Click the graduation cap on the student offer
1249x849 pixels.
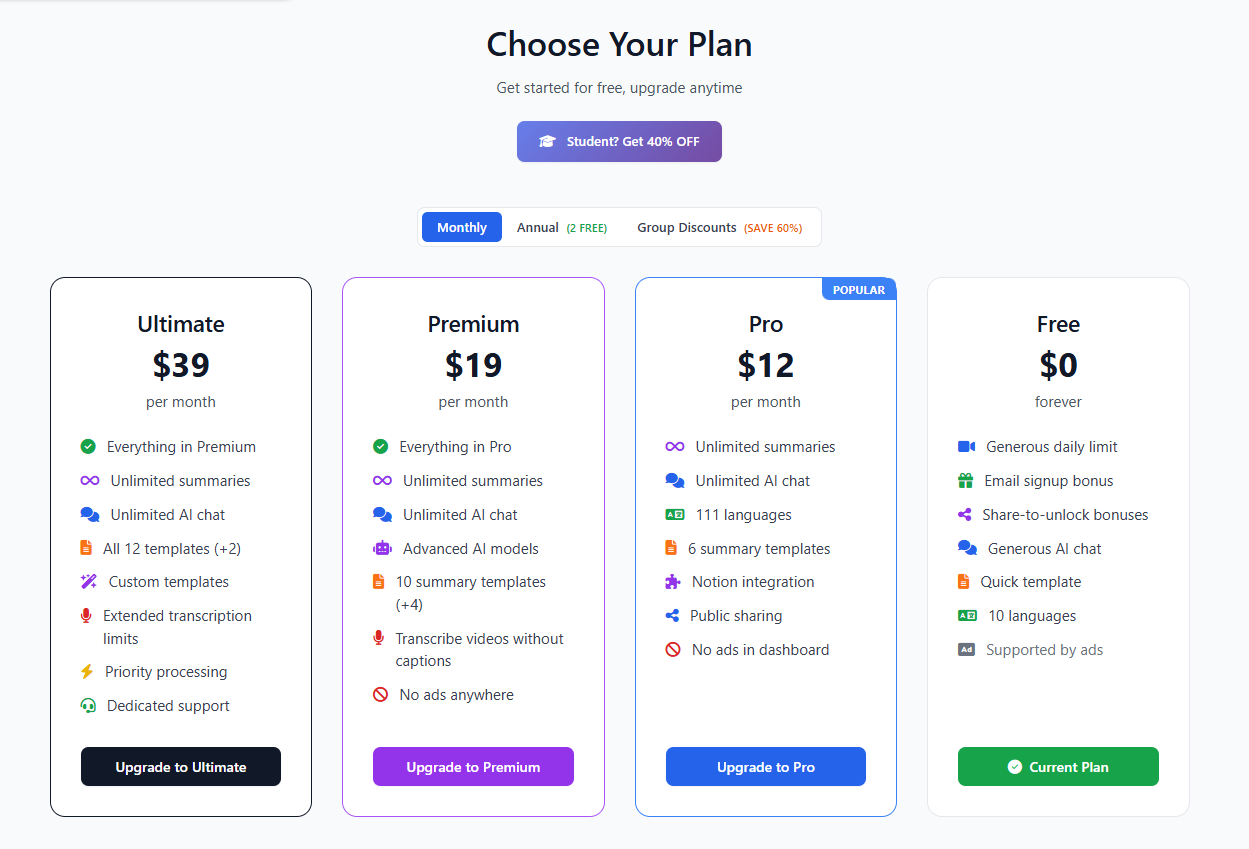[x=546, y=141]
